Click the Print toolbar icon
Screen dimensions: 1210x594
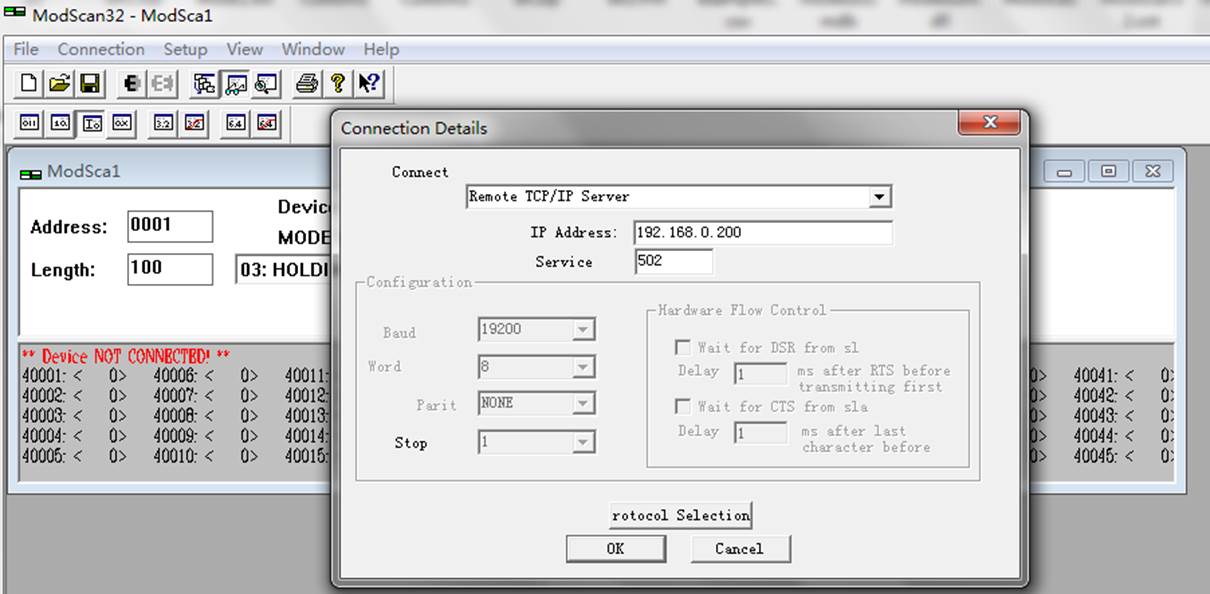click(x=307, y=84)
